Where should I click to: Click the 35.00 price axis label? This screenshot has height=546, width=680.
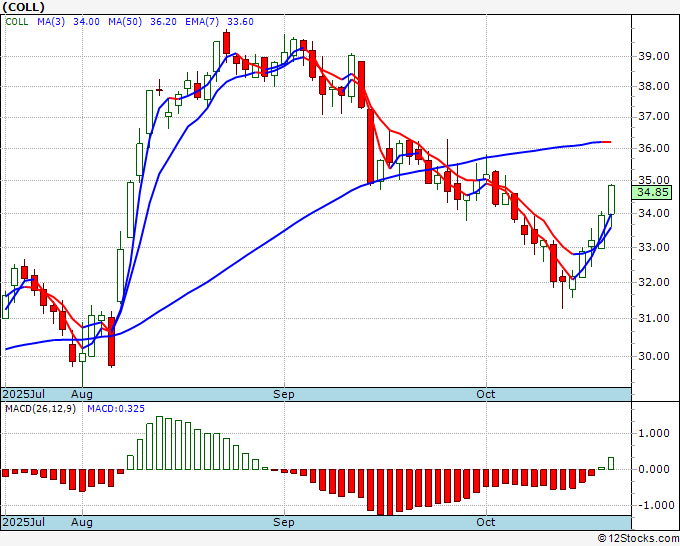653,180
